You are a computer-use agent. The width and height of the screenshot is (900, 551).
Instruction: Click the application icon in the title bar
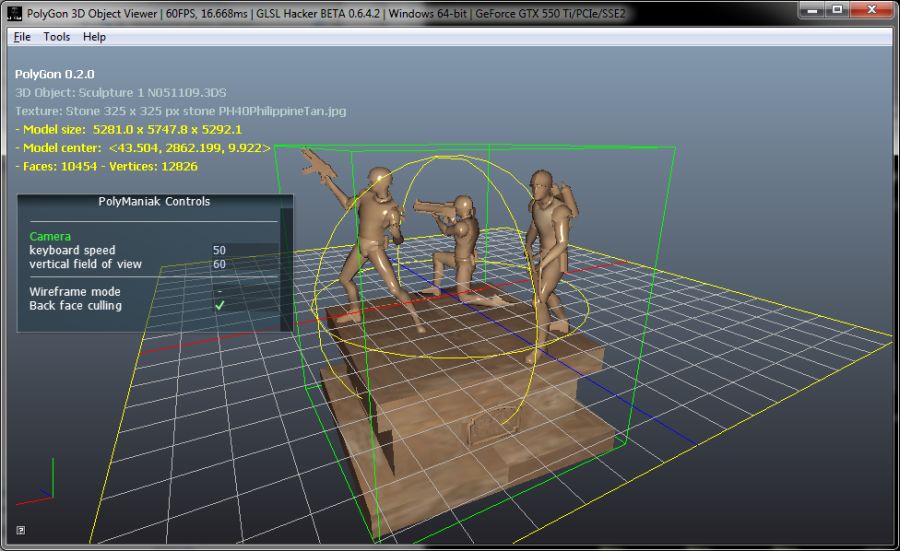14,13
